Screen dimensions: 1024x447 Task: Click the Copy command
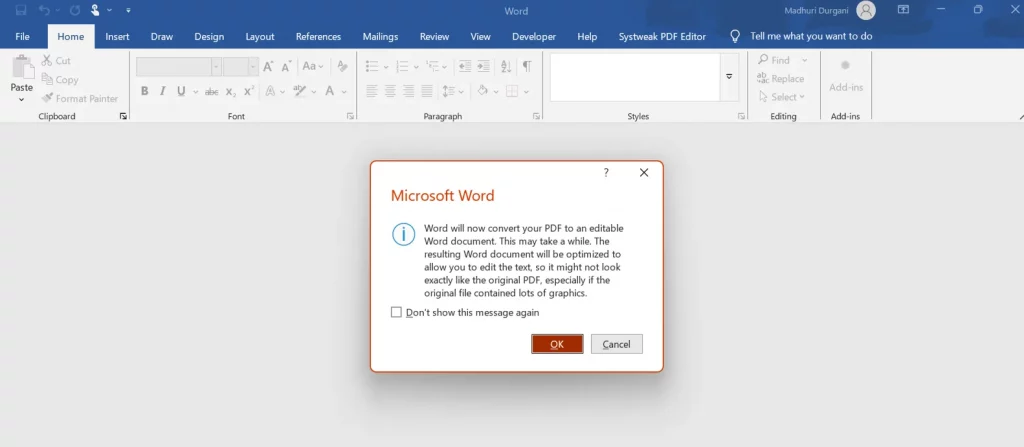pyautogui.click(x=59, y=80)
